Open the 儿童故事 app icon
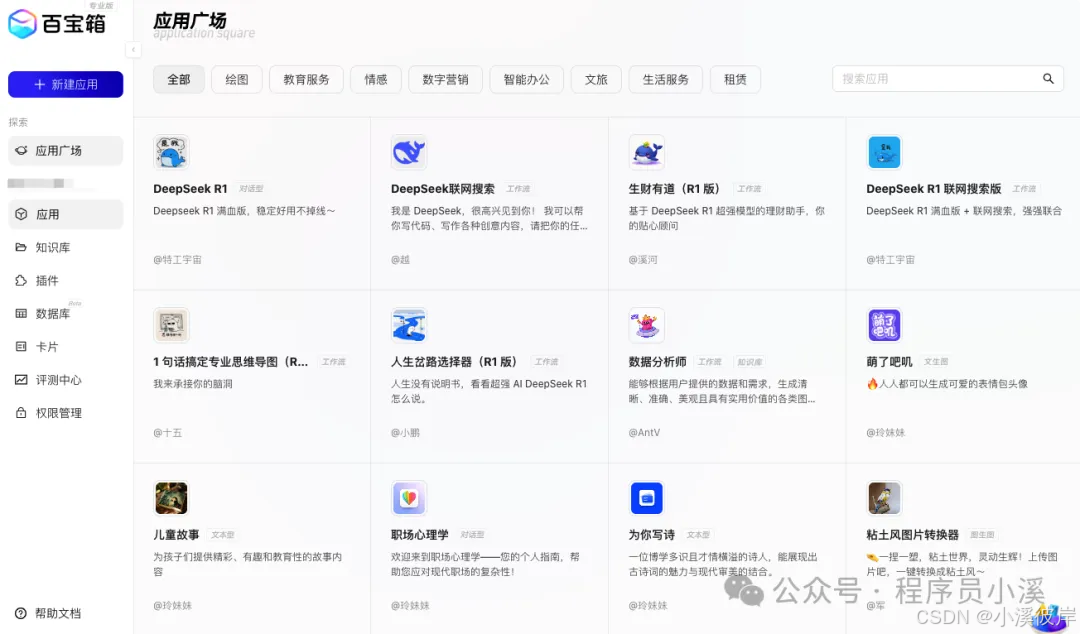This screenshot has height=634, width=1080. click(172, 498)
